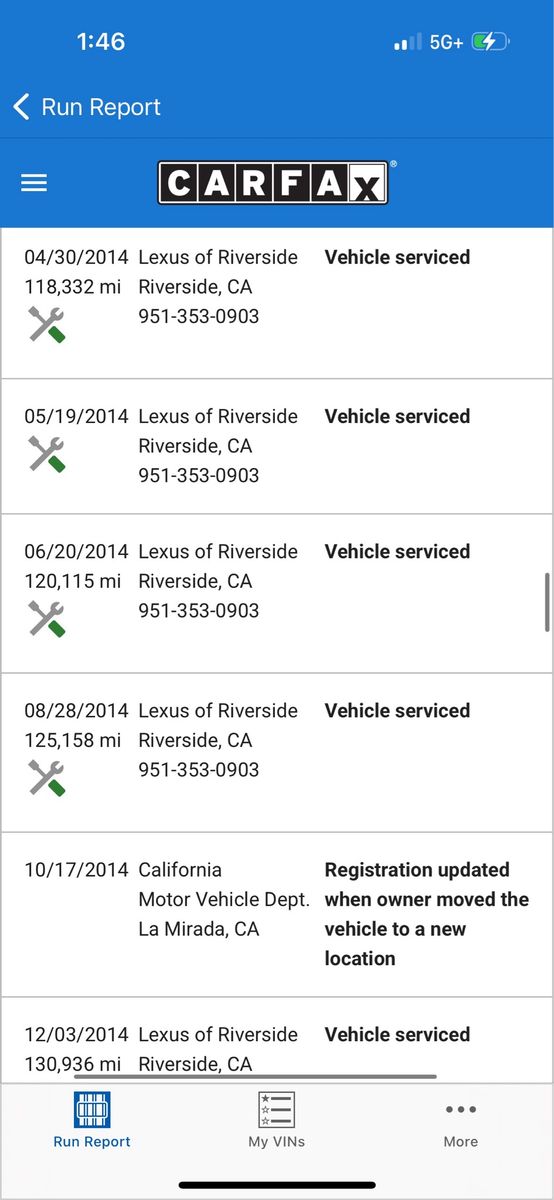
Task: Click the vertical scrollbar indicator
Action: coord(547,602)
